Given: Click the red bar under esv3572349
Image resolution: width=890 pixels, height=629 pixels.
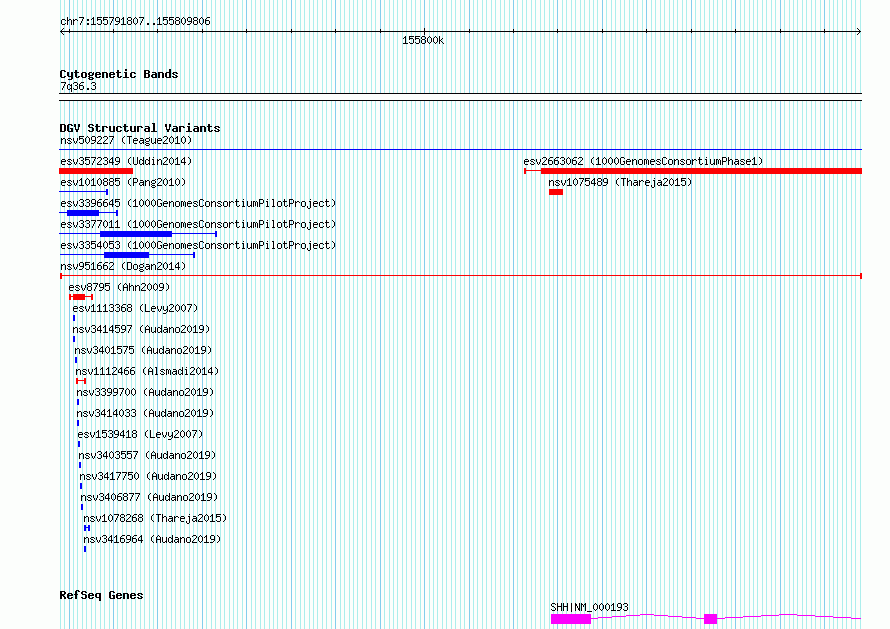Looking at the screenshot, I should (x=96, y=171).
